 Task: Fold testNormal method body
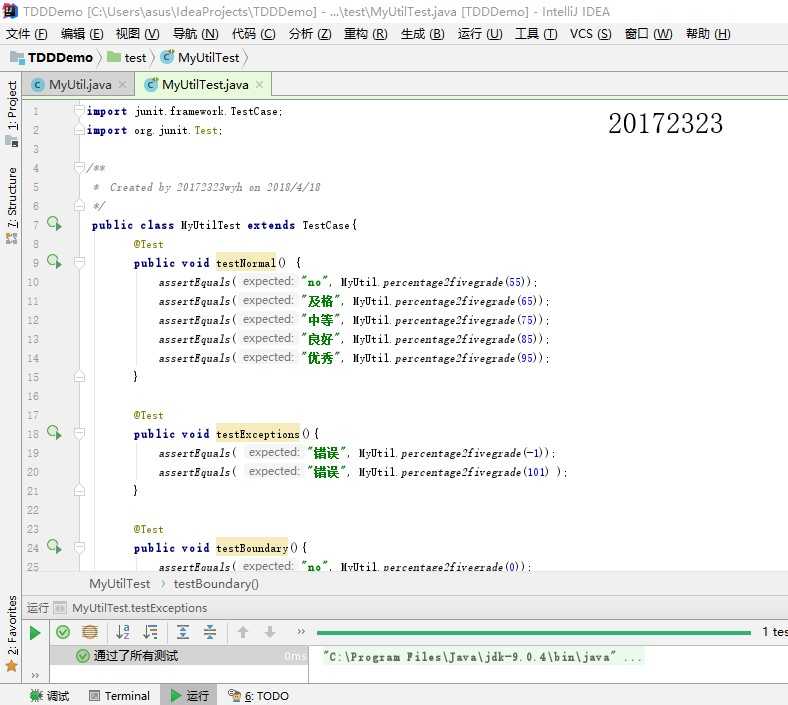coord(79,262)
